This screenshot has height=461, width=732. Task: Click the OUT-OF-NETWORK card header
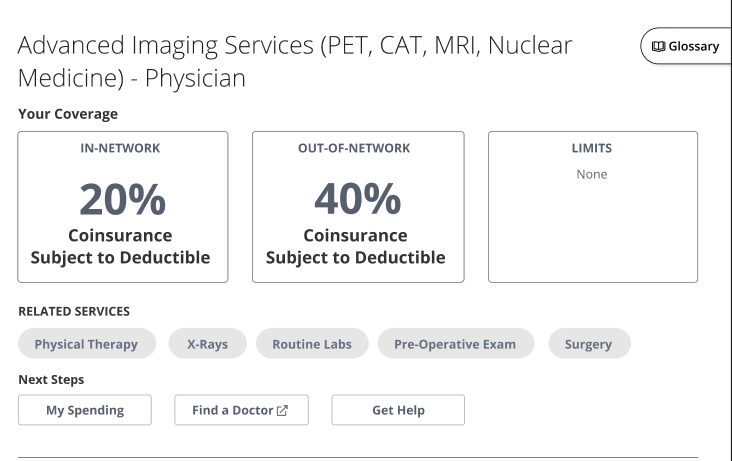point(354,148)
